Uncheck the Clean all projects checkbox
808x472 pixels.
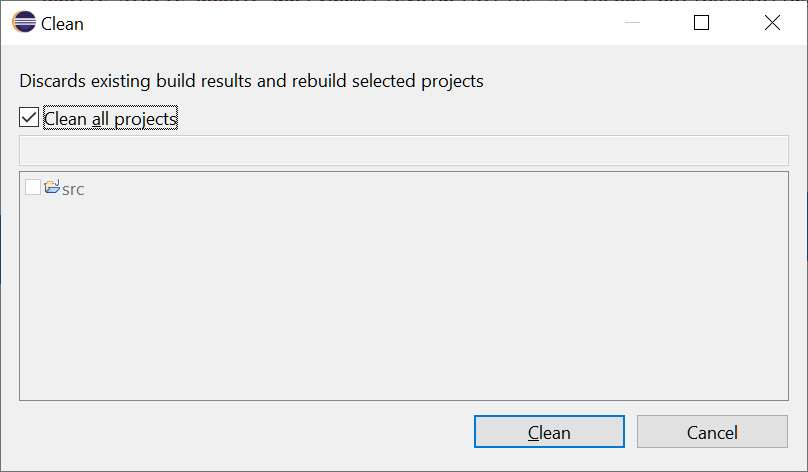pos(29,117)
